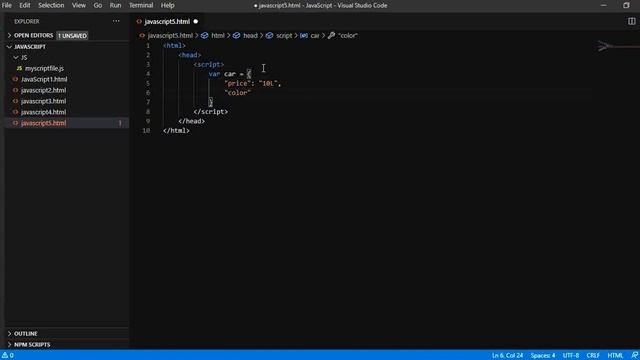Open javascript2.html in the explorer
Viewport: 640px width, 360px height.
pos(43,90)
